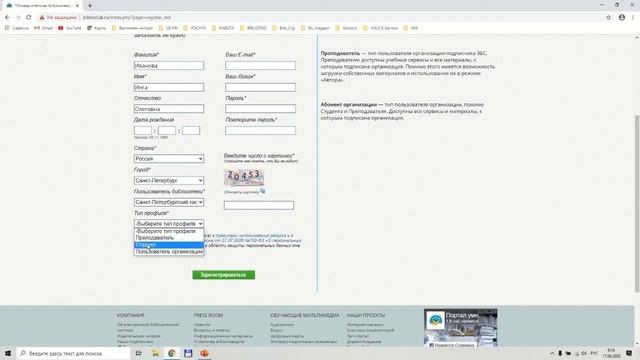Viewport: 640px width, 360px height.
Task: Select the placeholder Выберите тип профиля option
Action: point(169,231)
